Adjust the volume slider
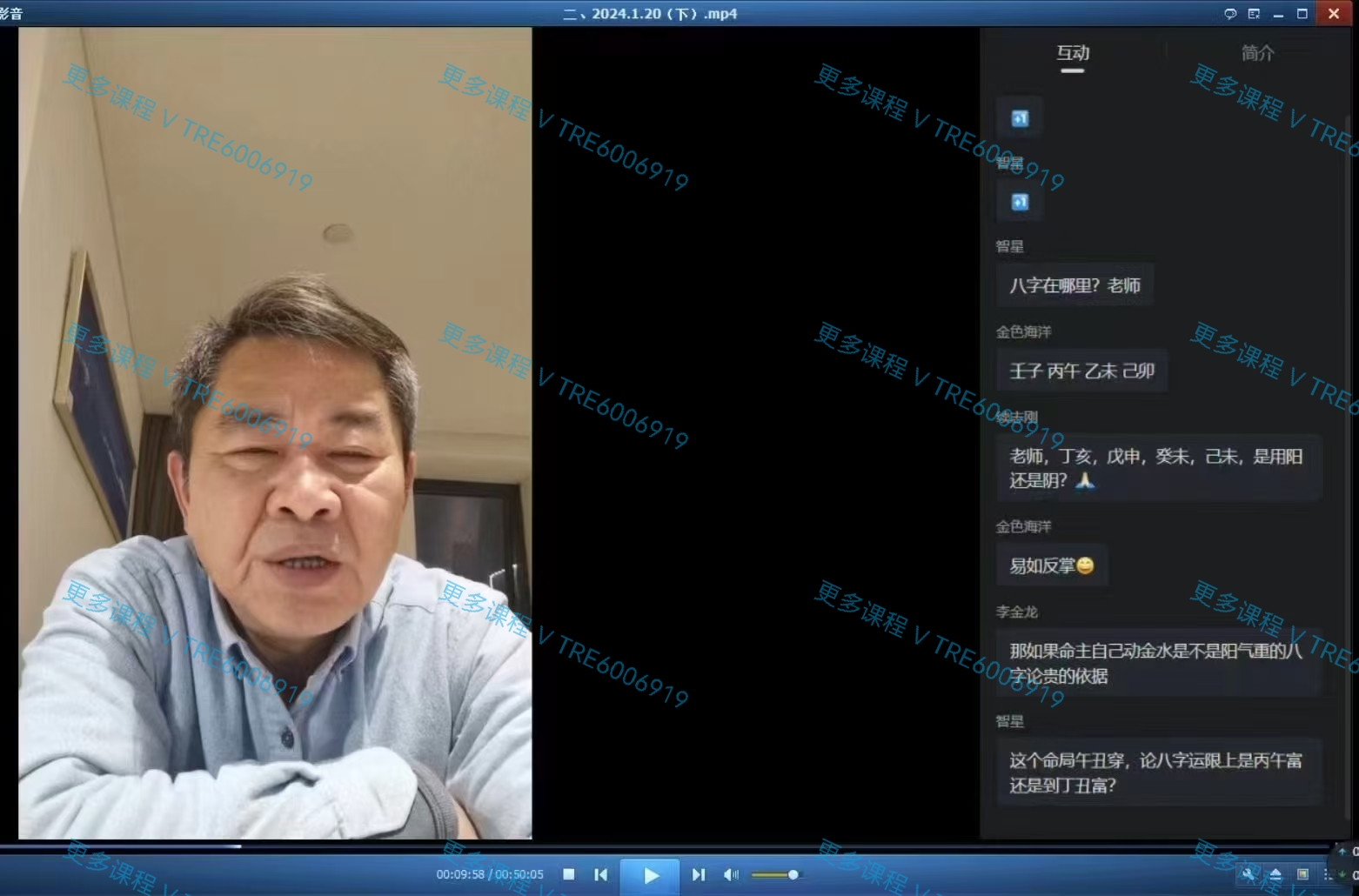The height and width of the screenshot is (896, 1359). [774, 874]
